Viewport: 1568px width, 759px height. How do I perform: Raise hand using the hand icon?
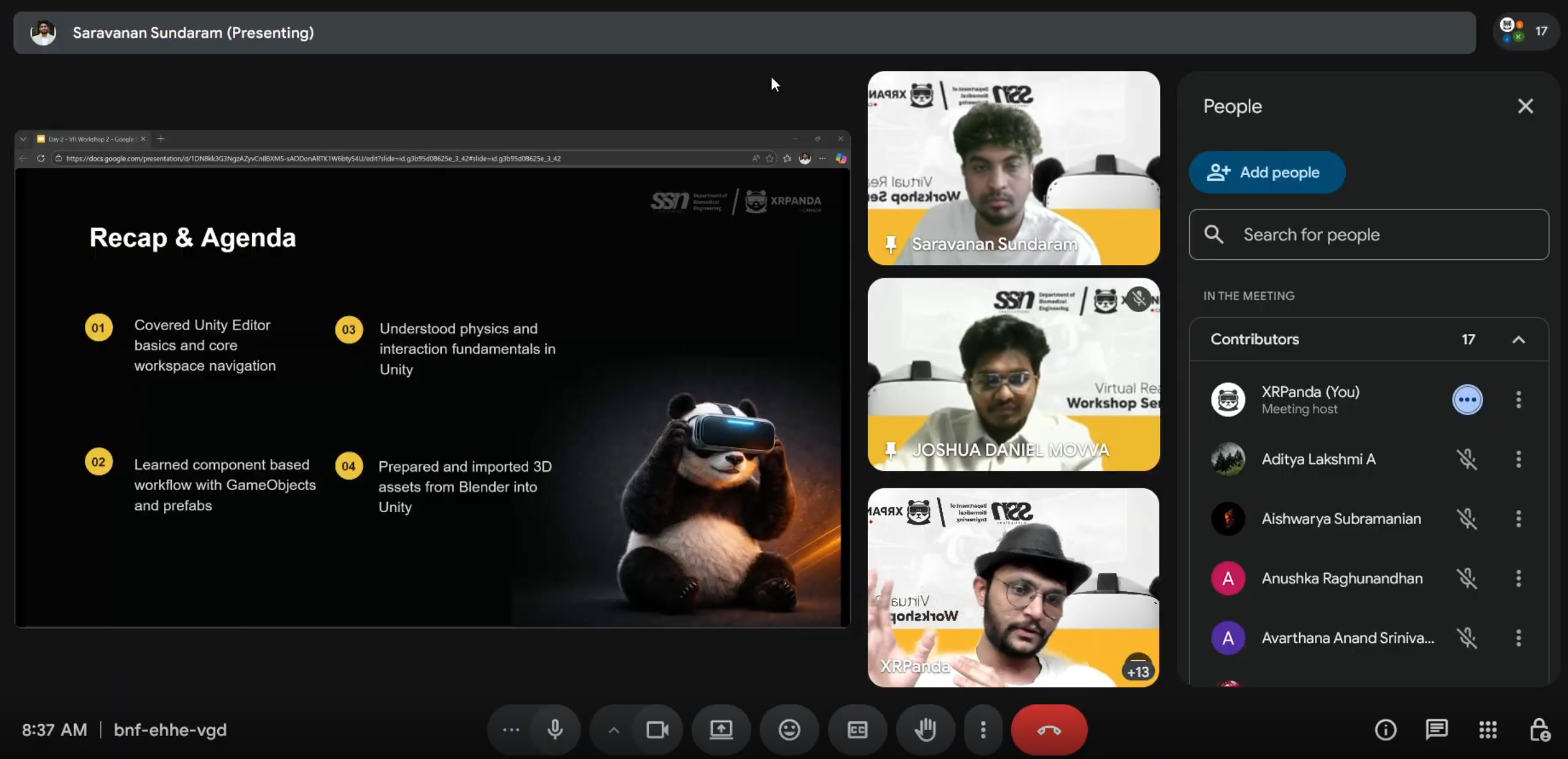pyautogui.click(x=925, y=730)
